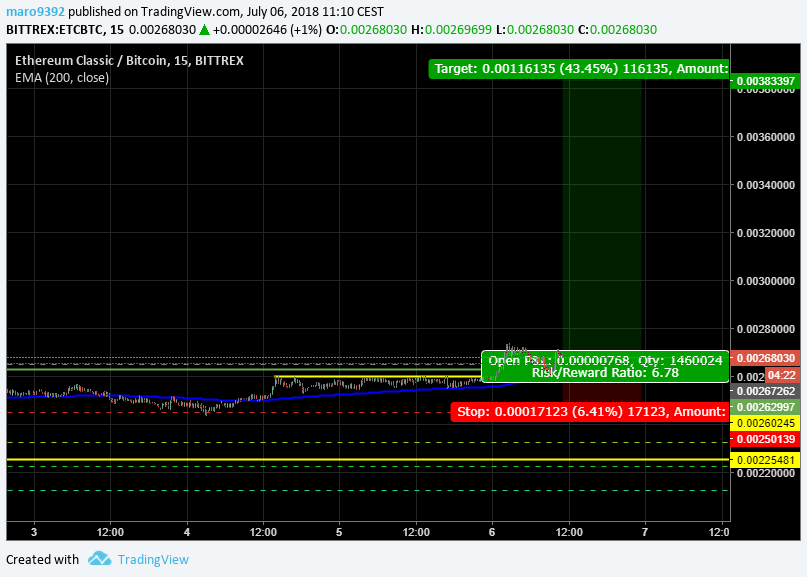The width and height of the screenshot is (807, 577).
Task: Click the 0.00225481 yellow price tag
Action: 765,460
